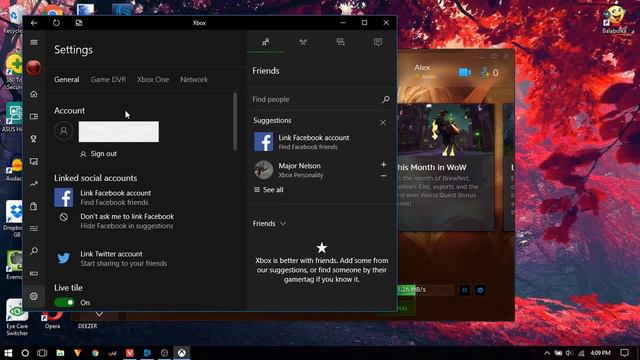The image size is (640, 360).
Task: Switch to the Parties pane icon
Action: pyautogui.click(x=303, y=42)
